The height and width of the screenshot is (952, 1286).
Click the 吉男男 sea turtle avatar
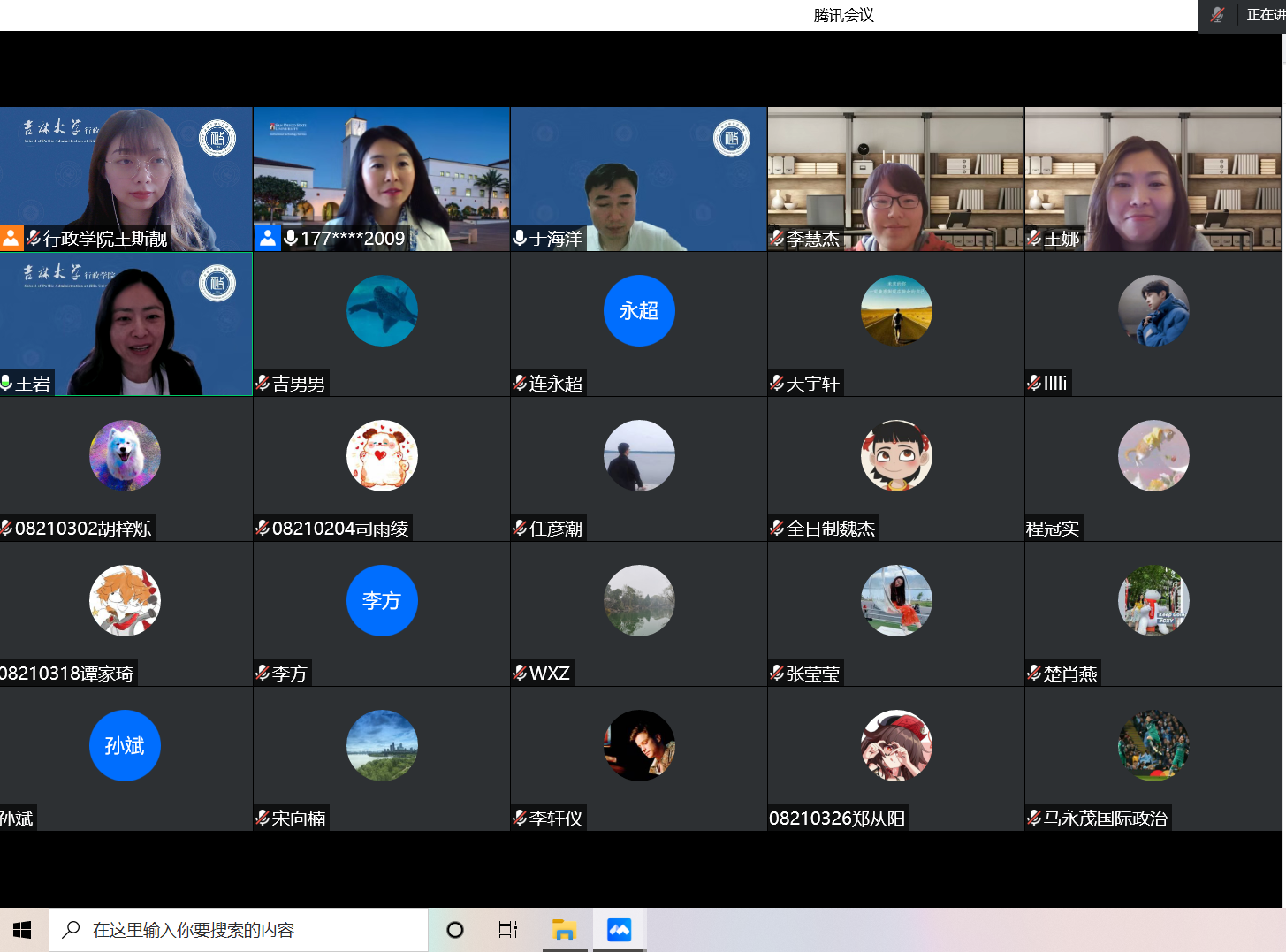382,311
